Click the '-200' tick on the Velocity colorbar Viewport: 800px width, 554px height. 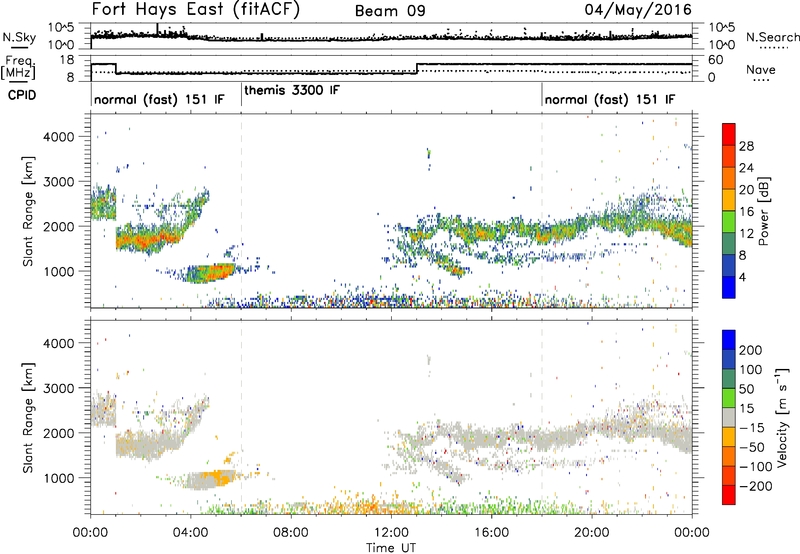756,486
